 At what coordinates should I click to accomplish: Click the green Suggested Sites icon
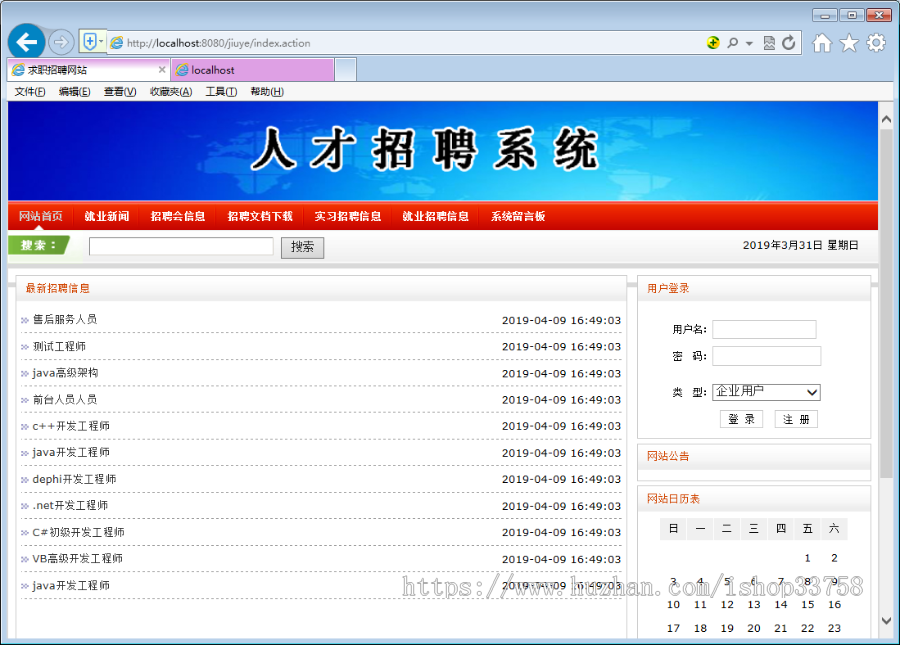713,43
